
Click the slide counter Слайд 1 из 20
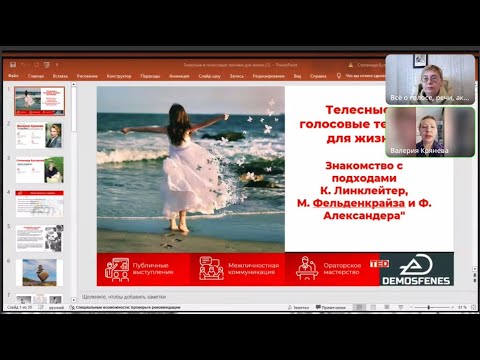tap(19, 307)
